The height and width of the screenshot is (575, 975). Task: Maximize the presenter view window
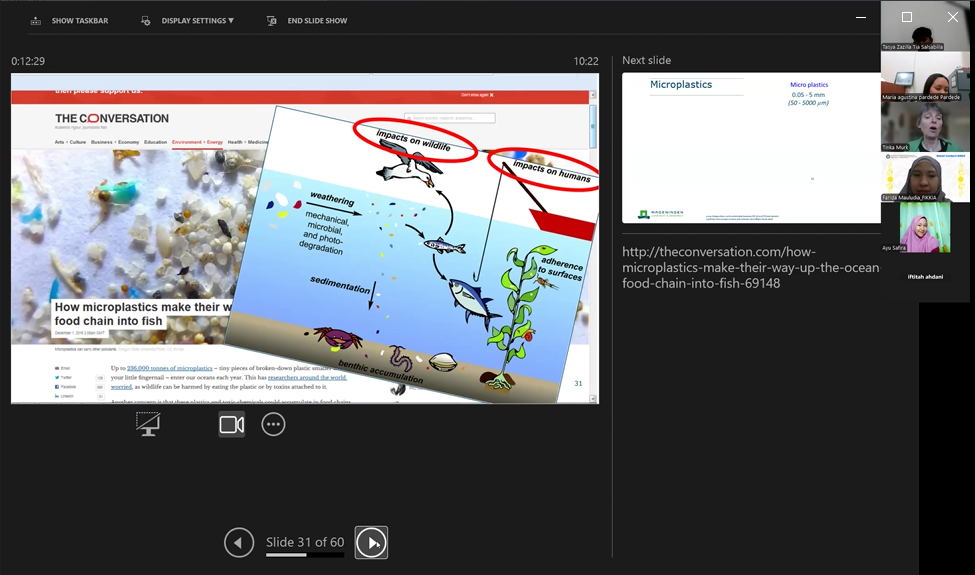point(907,17)
